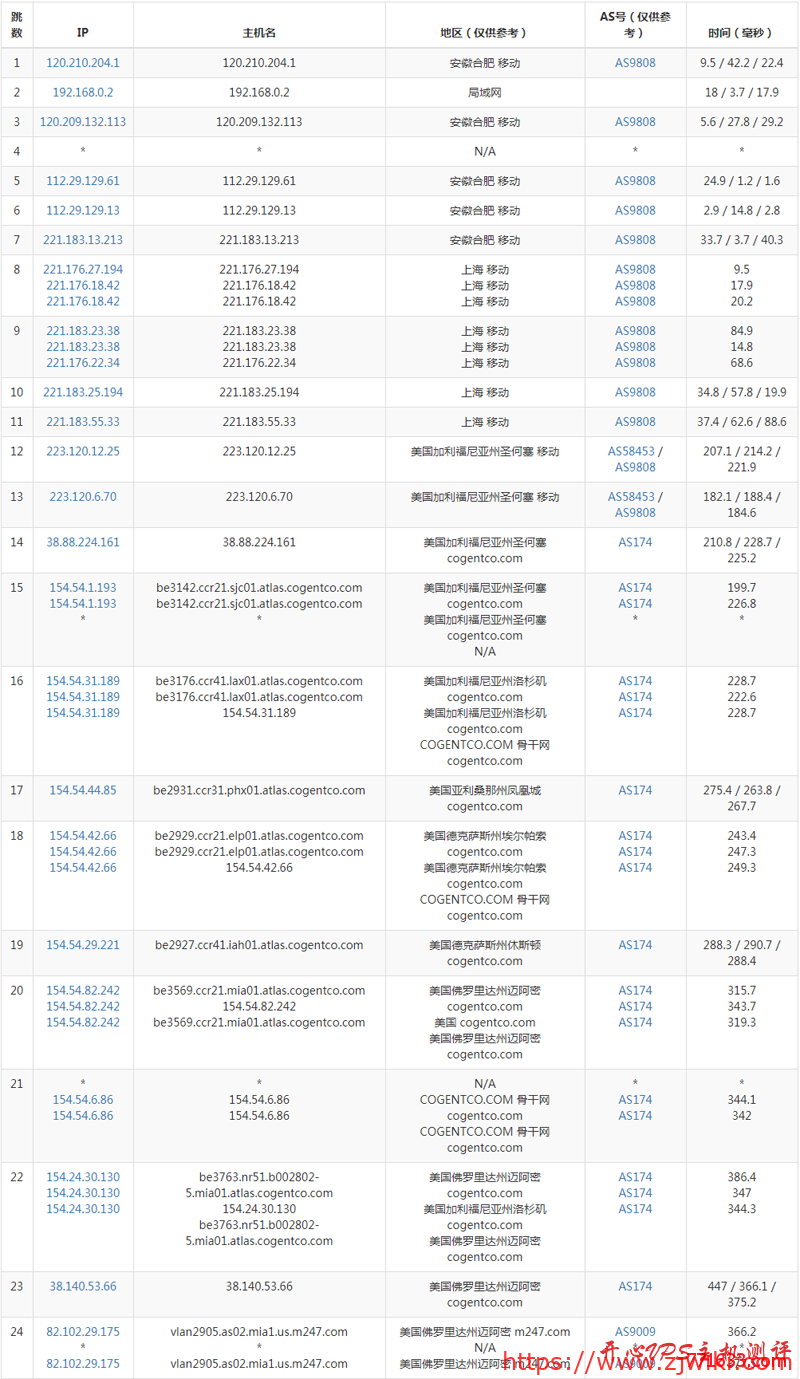
Task: Open IP link 120.209.132.113
Action: pyautogui.click(x=83, y=122)
